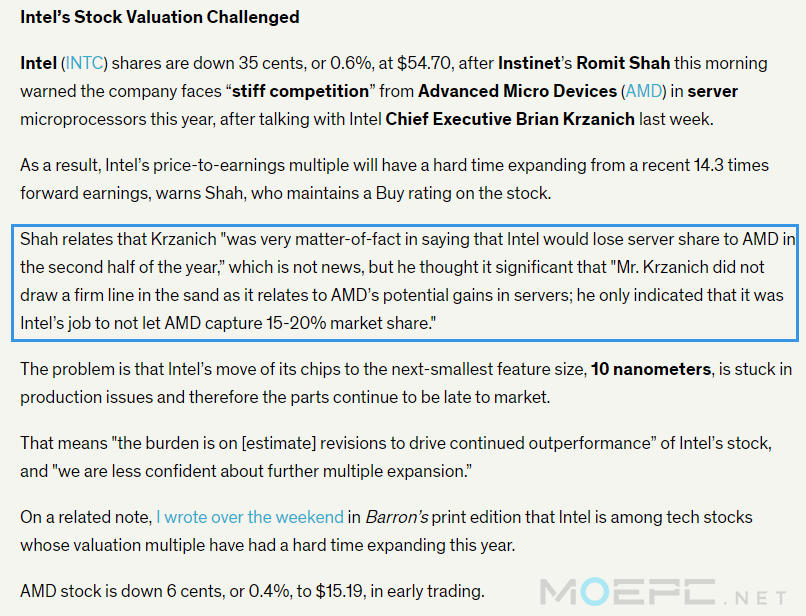Click the 'Intel's Stock Valuation Challenged' headline
806x616 pixels.
tap(160, 17)
